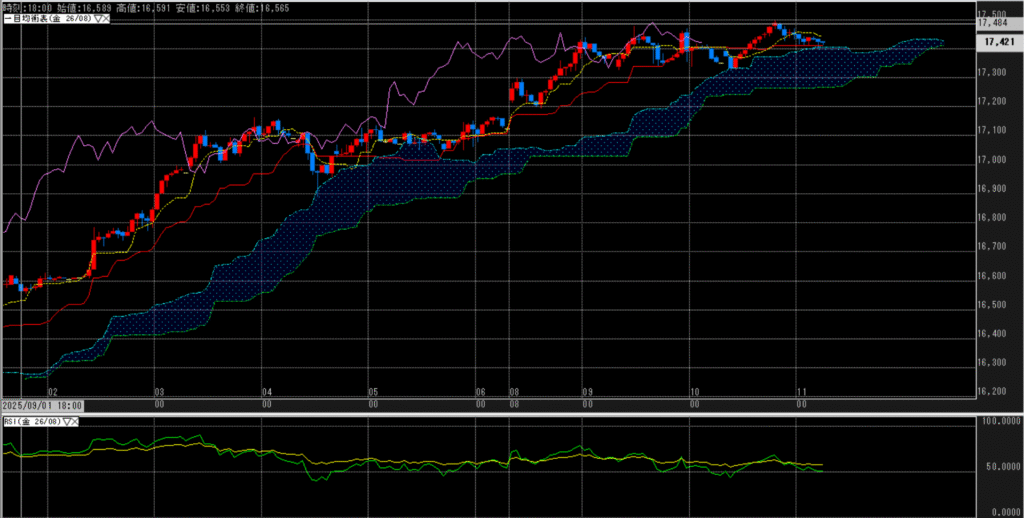This screenshot has width=1024, height=518.
Task: Click the 始値:16,589 opening price readout
Action: [84, 7]
